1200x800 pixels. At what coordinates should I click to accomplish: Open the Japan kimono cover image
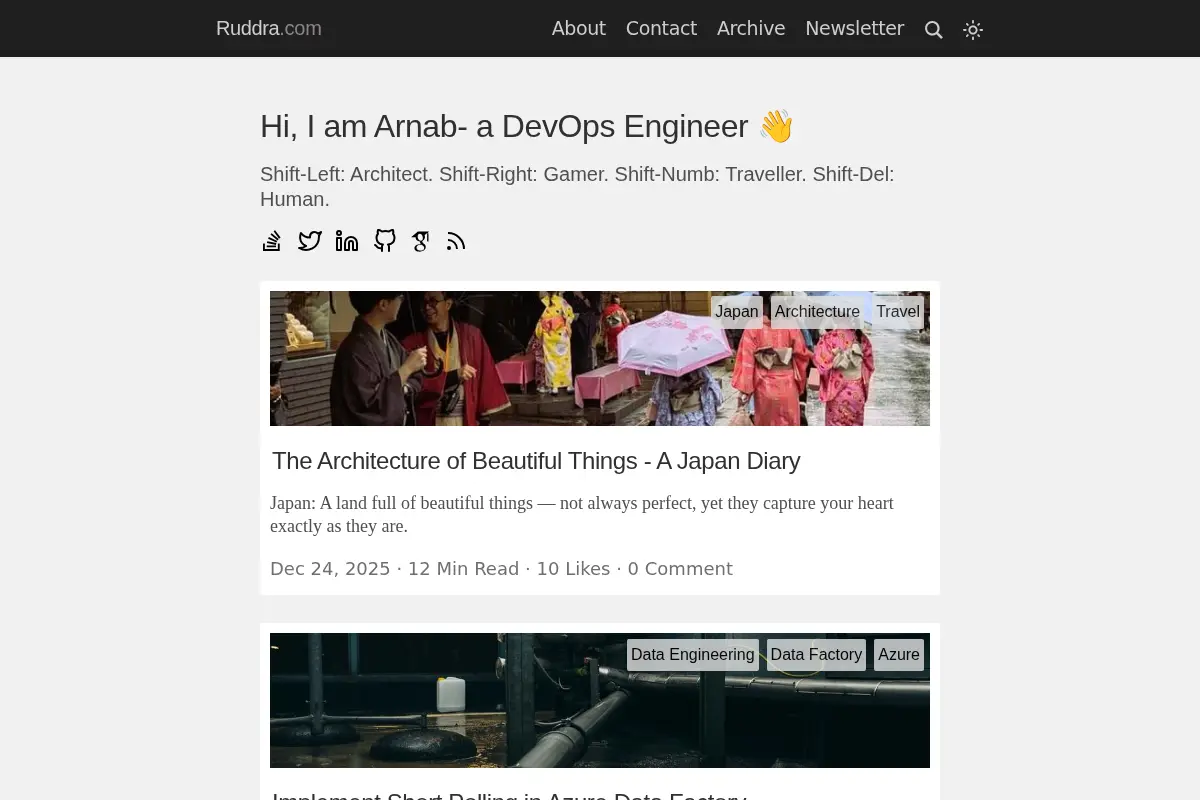tap(600, 358)
